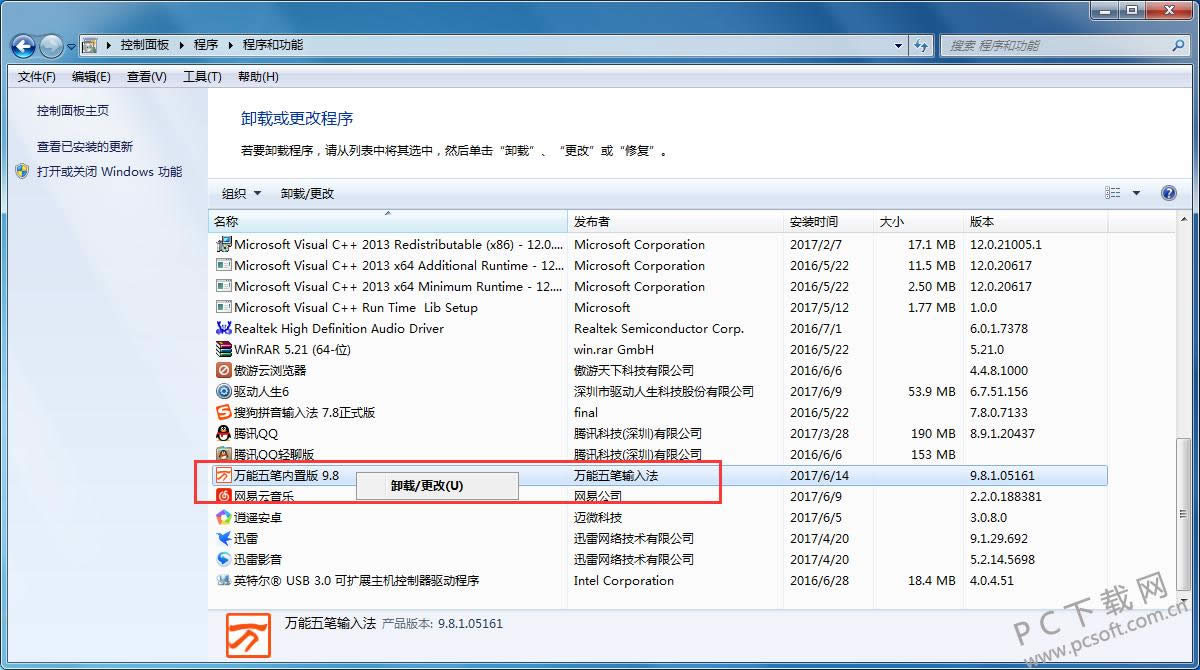
Task: Select the 搜狗拼音输入法 icon
Action: (x=224, y=413)
